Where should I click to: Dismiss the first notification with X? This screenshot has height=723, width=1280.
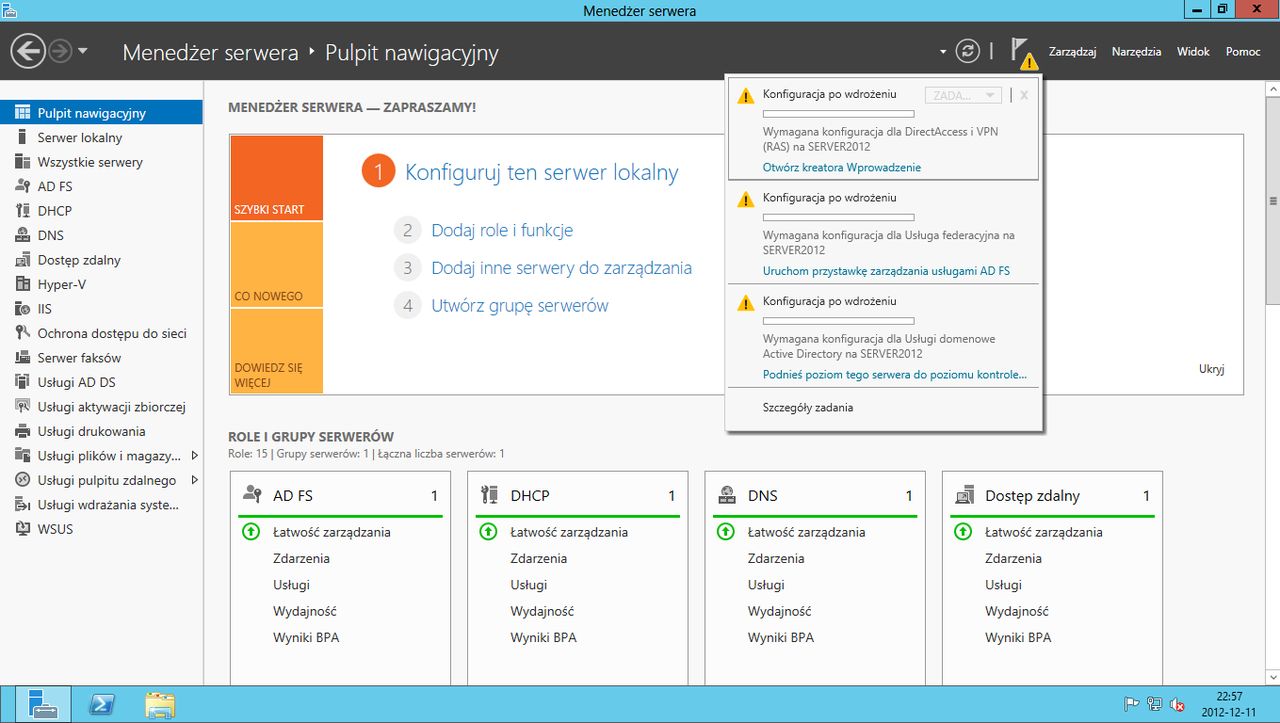[x=1024, y=95]
